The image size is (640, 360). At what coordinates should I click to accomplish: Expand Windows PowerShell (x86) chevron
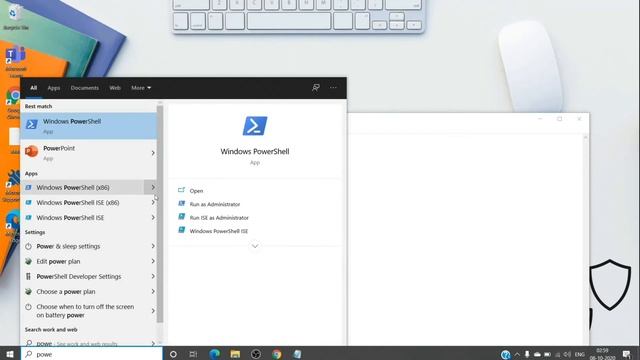point(153,187)
